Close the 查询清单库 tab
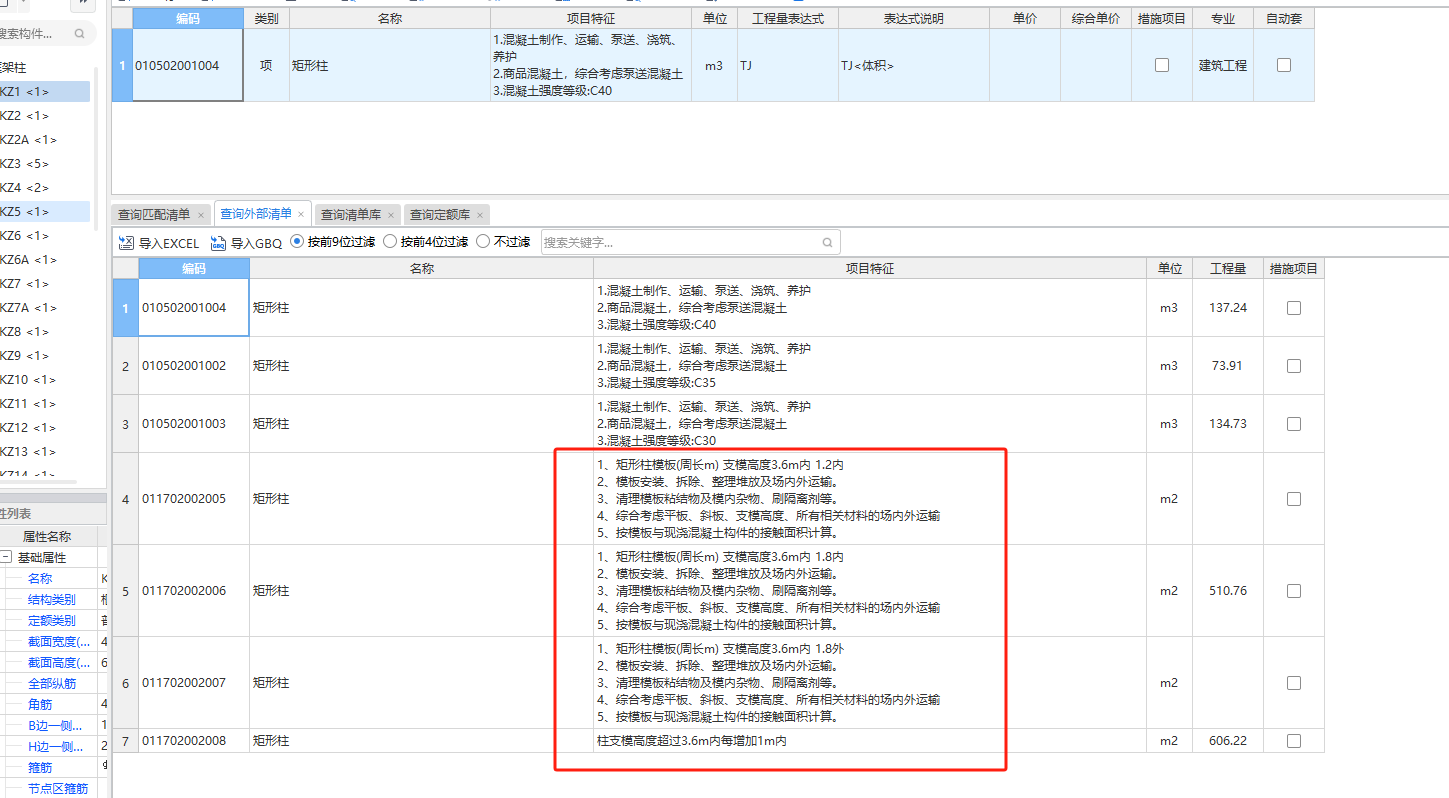The image size is (1449, 798). pyautogui.click(x=391, y=215)
